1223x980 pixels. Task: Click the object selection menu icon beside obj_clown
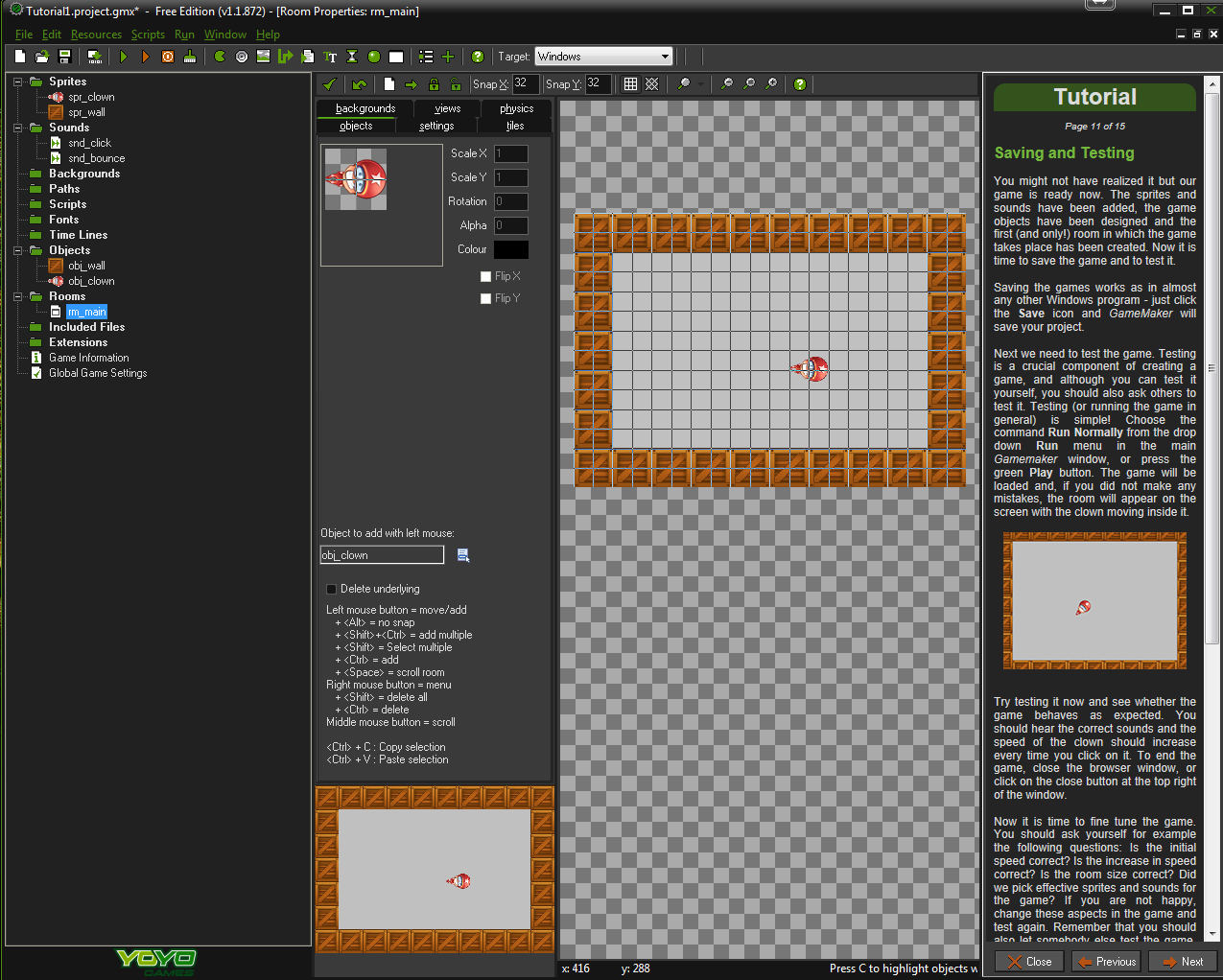(463, 555)
